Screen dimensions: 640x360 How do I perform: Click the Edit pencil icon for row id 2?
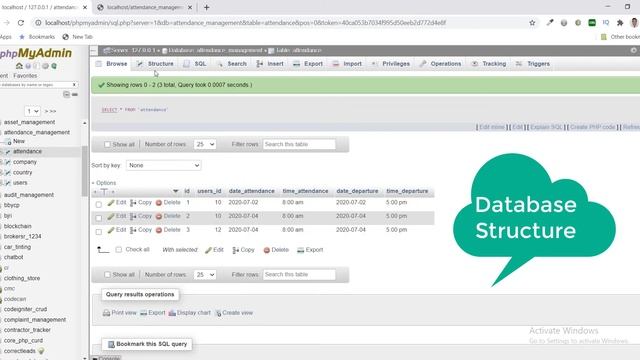[x=111, y=216]
